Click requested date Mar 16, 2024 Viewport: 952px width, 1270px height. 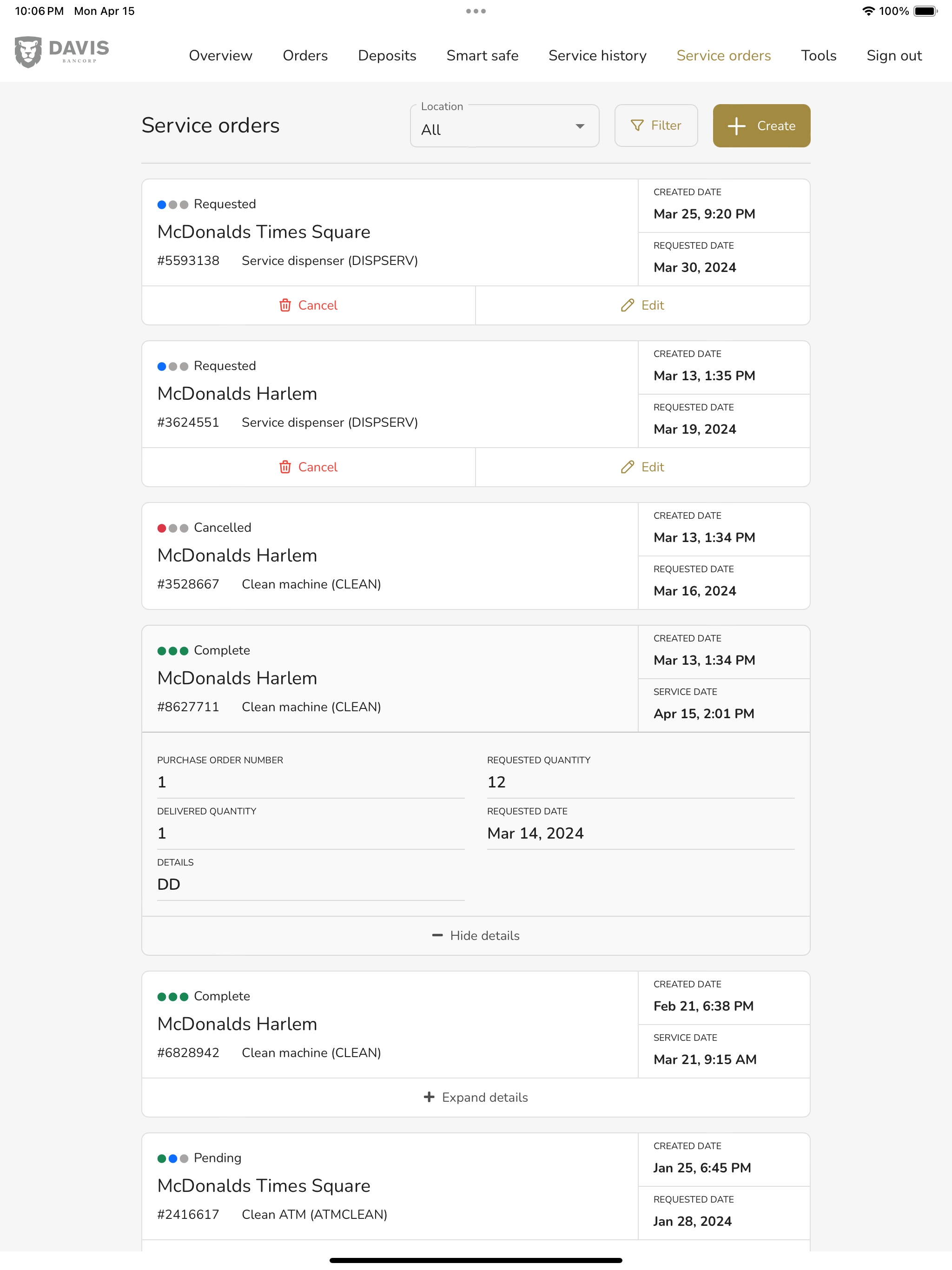click(x=695, y=591)
